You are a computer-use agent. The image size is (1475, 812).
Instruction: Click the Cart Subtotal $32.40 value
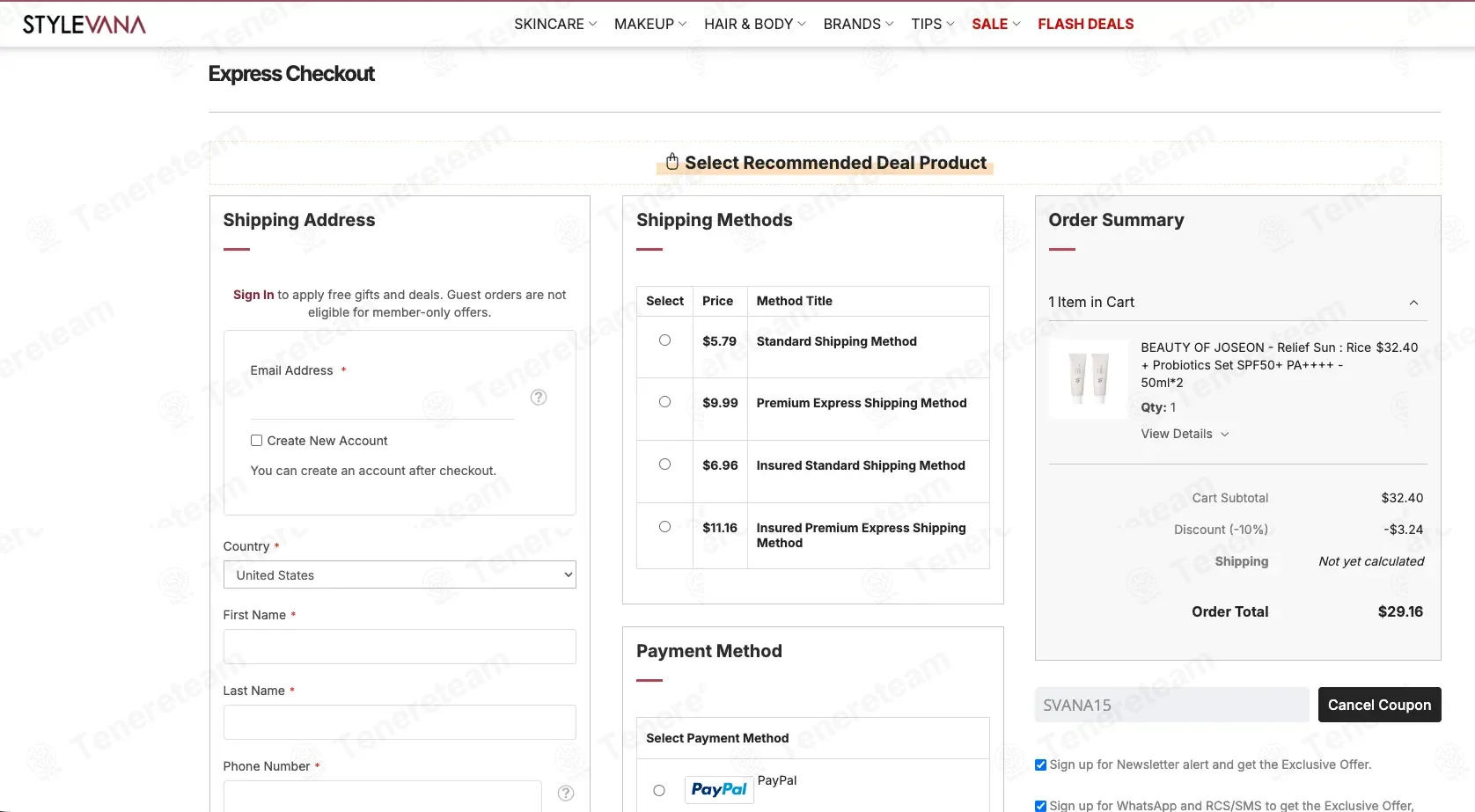[1402, 498]
